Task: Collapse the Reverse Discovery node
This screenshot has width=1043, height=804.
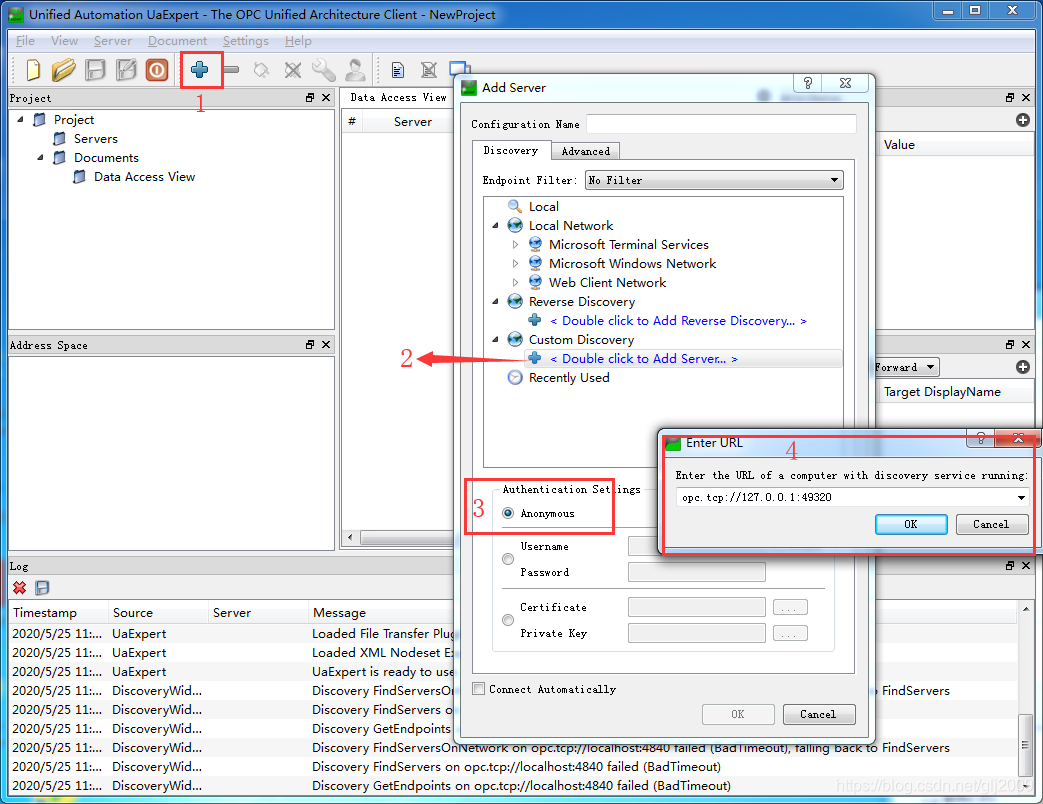Action: (x=495, y=302)
